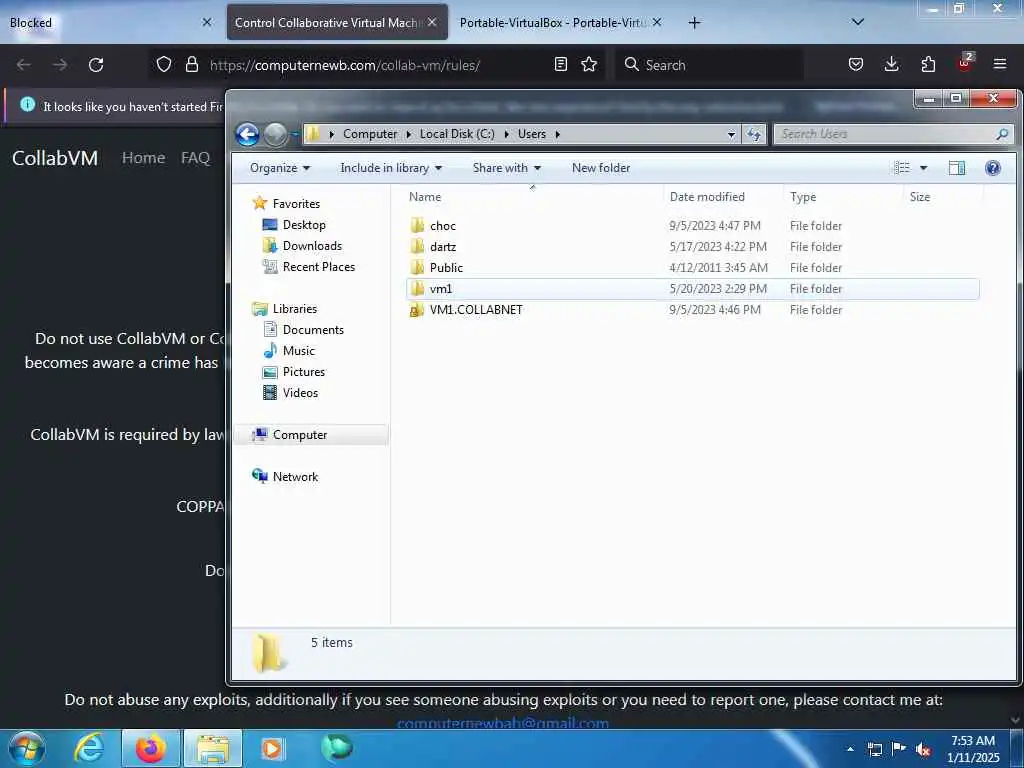Reload the page in Firefox
The width and height of the screenshot is (1024, 768).
pyautogui.click(x=96, y=65)
